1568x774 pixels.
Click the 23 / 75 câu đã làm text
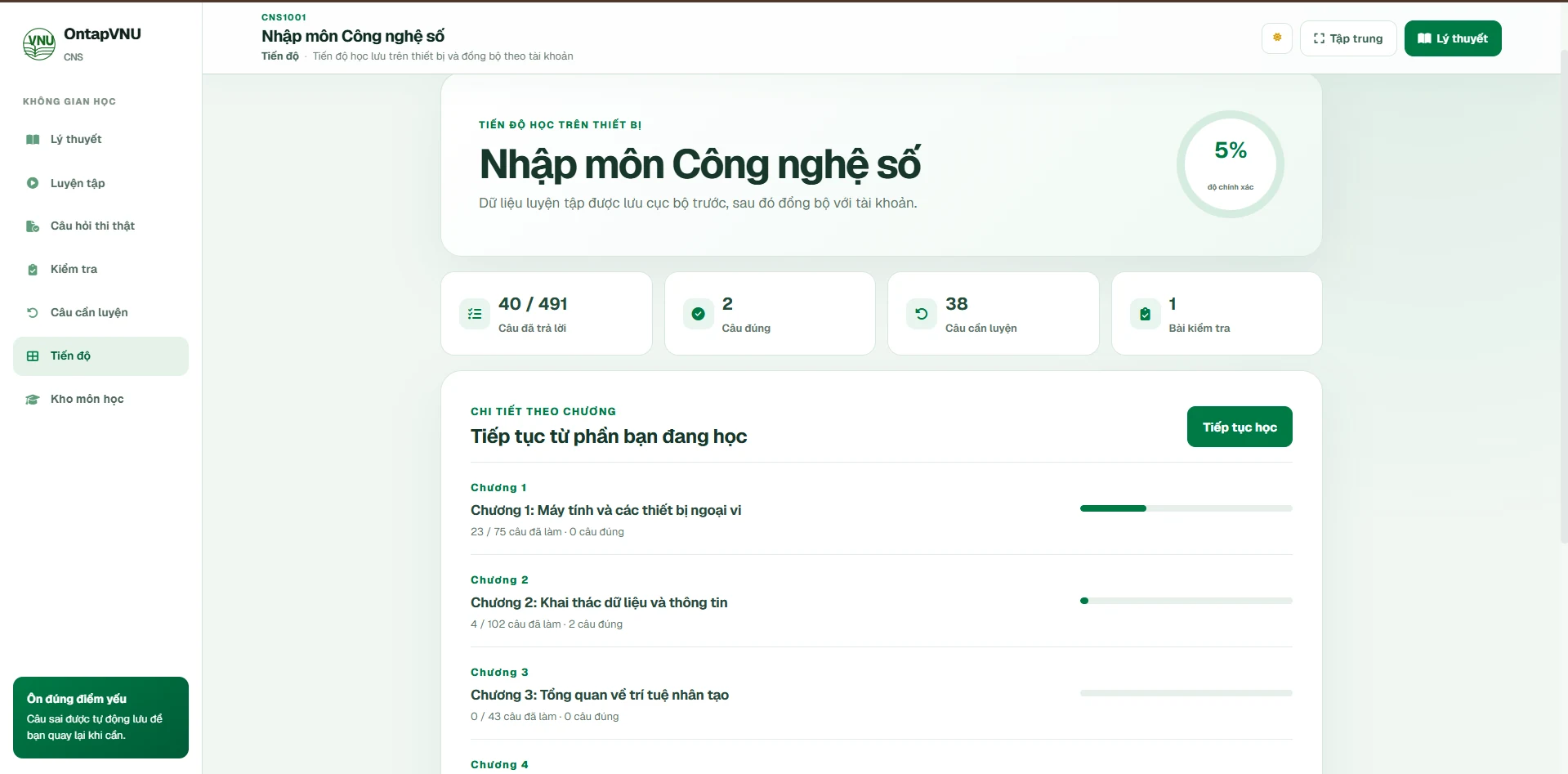coord(516,532)
